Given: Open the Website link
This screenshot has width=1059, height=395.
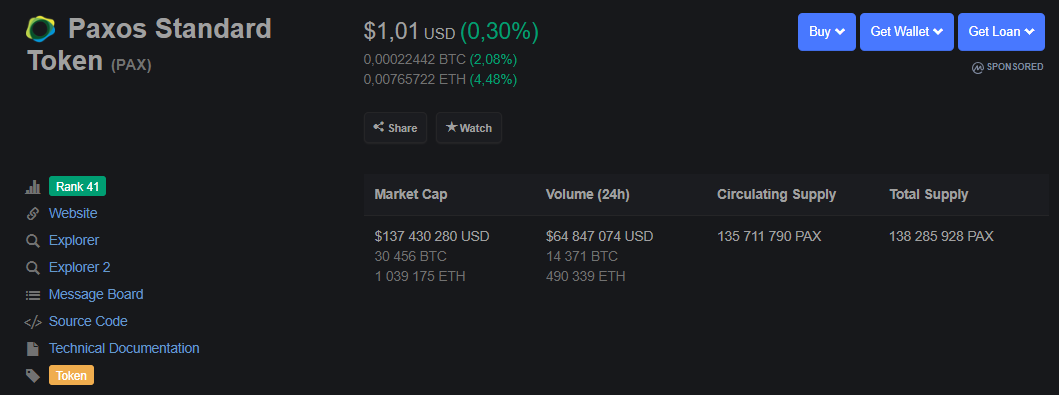Looking at the screenshot, I should click(73, 213).
